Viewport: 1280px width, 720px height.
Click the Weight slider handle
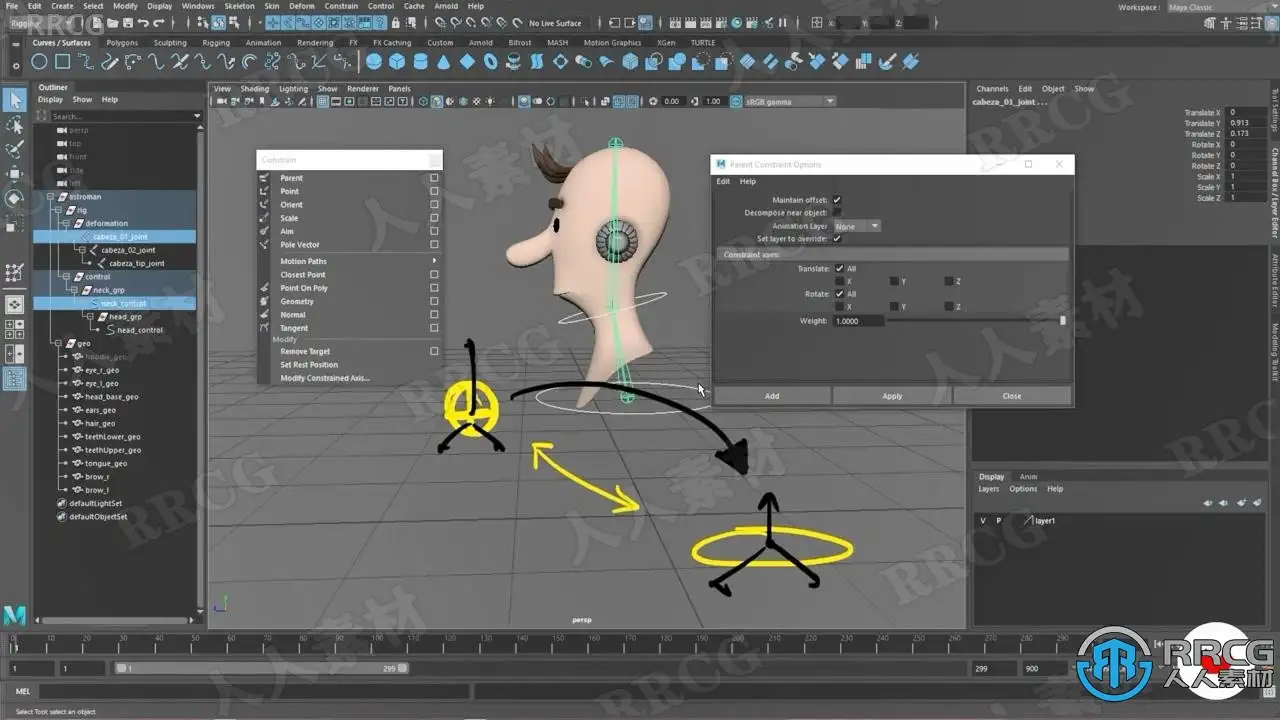tap(1062, 321)
